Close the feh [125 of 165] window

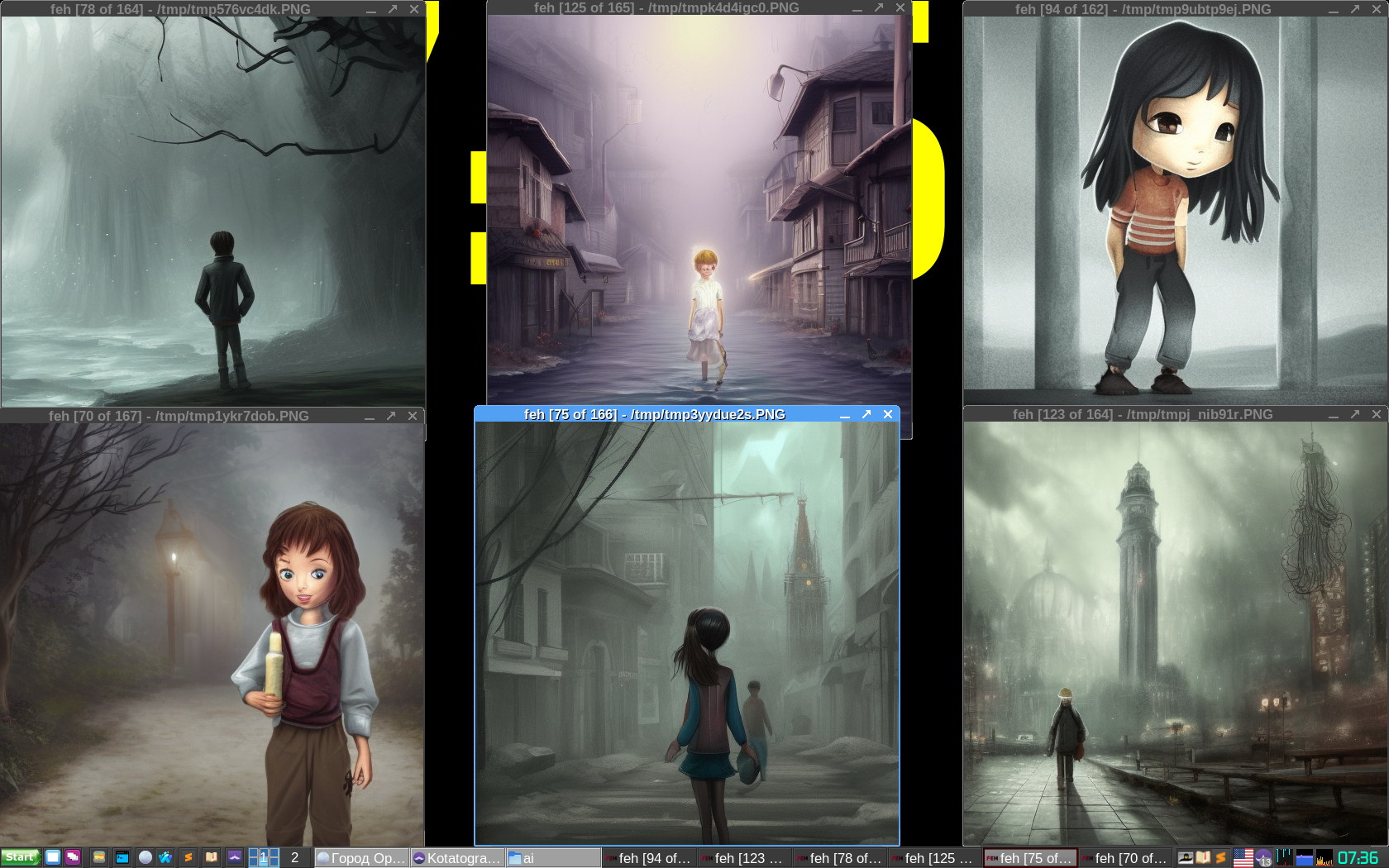click(900, 7)
